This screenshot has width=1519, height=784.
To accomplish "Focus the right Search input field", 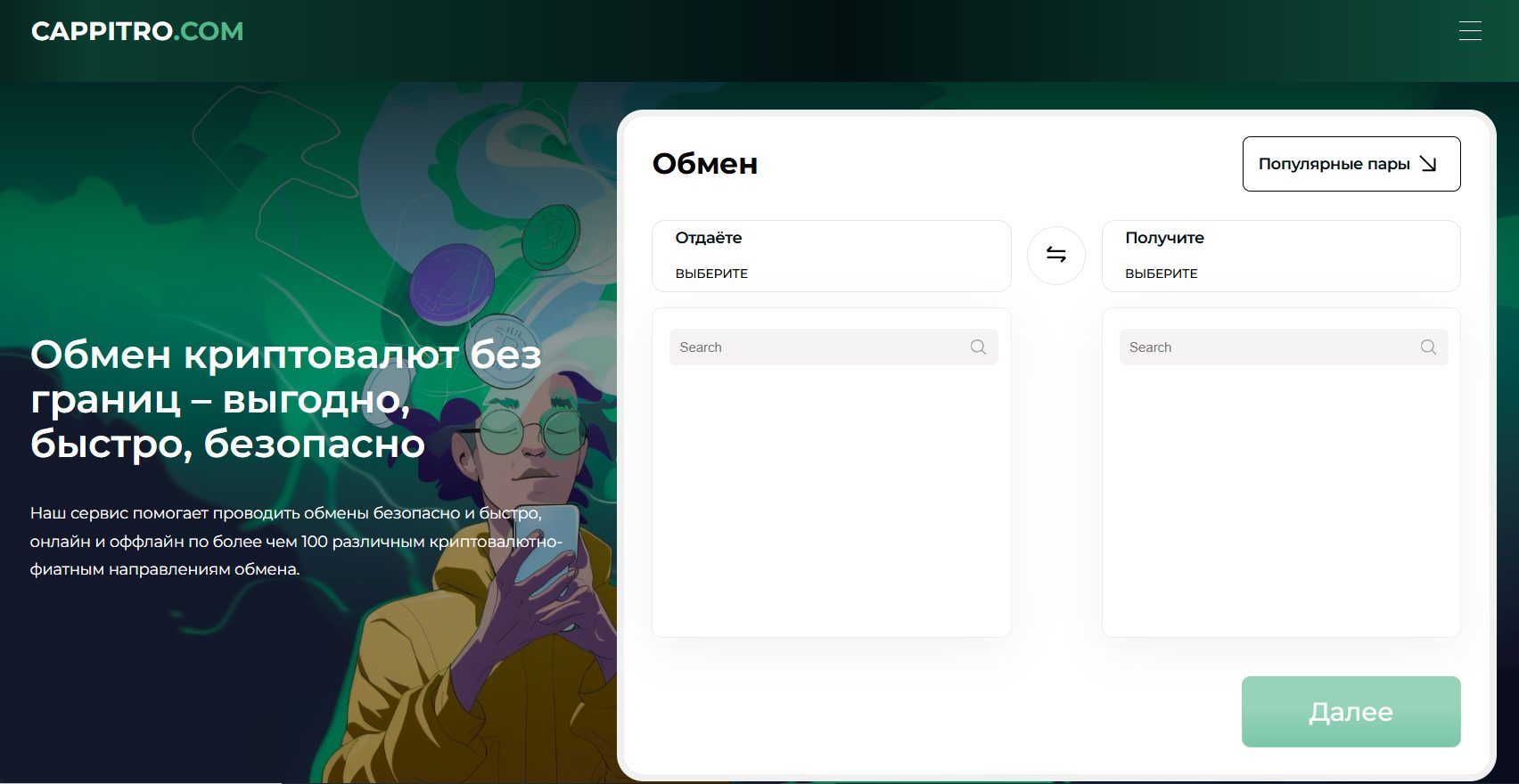I will pos(1284,347).
